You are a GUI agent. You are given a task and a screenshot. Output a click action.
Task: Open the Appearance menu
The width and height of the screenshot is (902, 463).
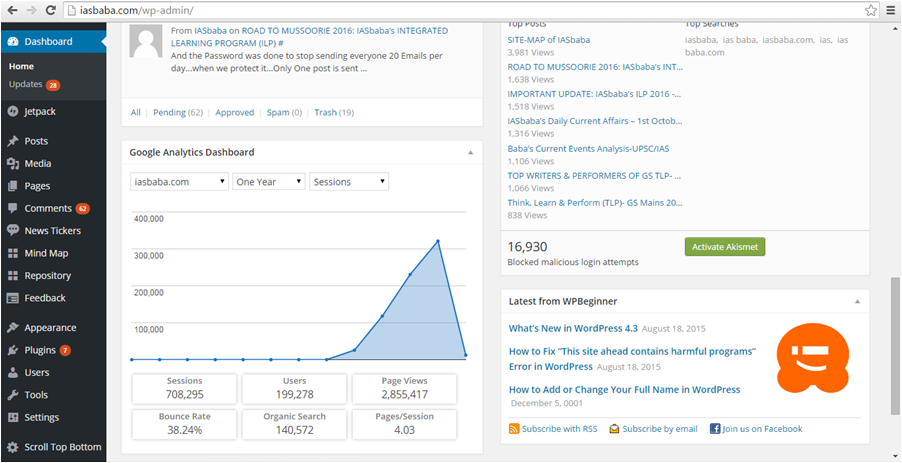[x=53, y=328]
